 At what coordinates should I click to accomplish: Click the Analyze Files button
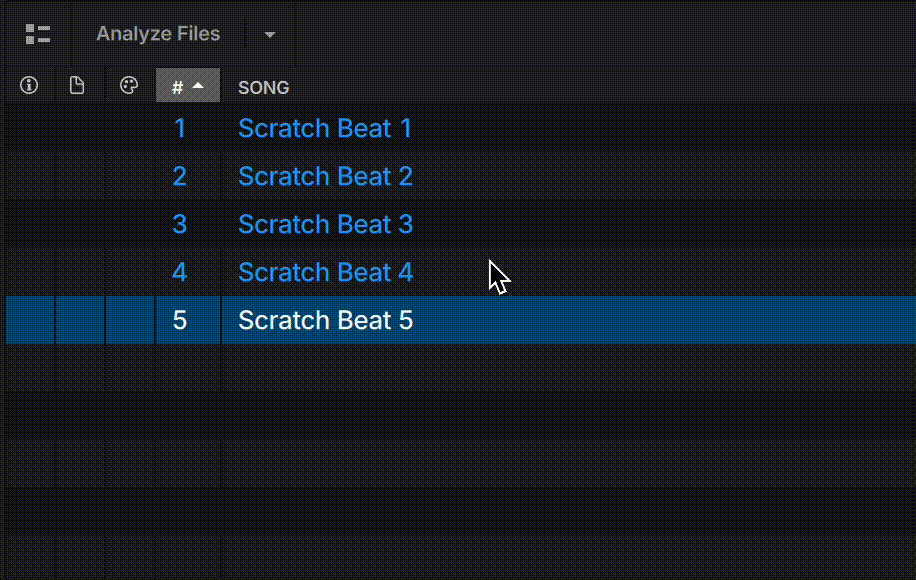click(157, 33)
